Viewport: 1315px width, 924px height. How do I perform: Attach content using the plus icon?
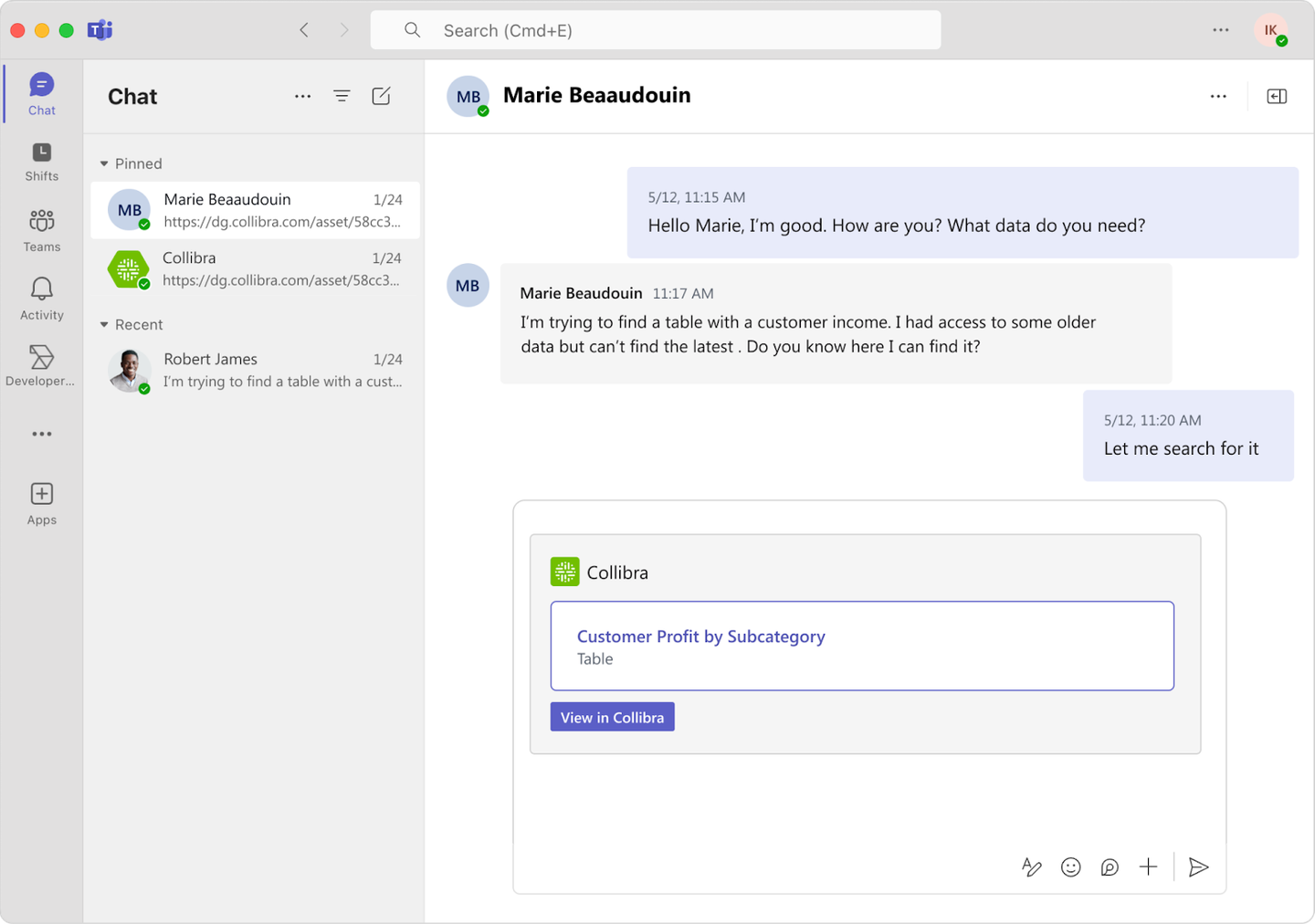pos(1148,866)
